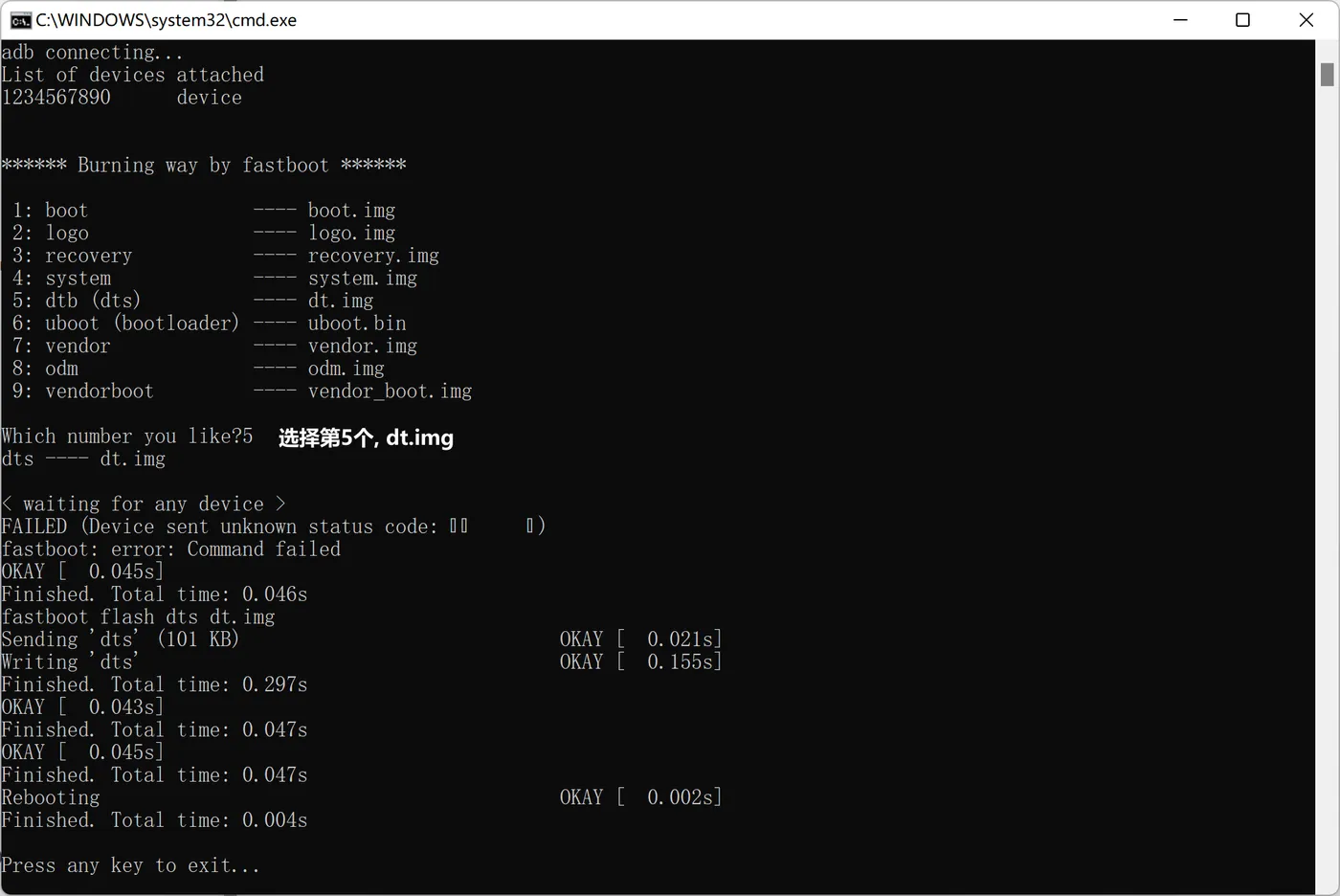The height and width of the screenshot is (896, 1340).
Task: Click the boot.img file name
Action: click(351, 211)
